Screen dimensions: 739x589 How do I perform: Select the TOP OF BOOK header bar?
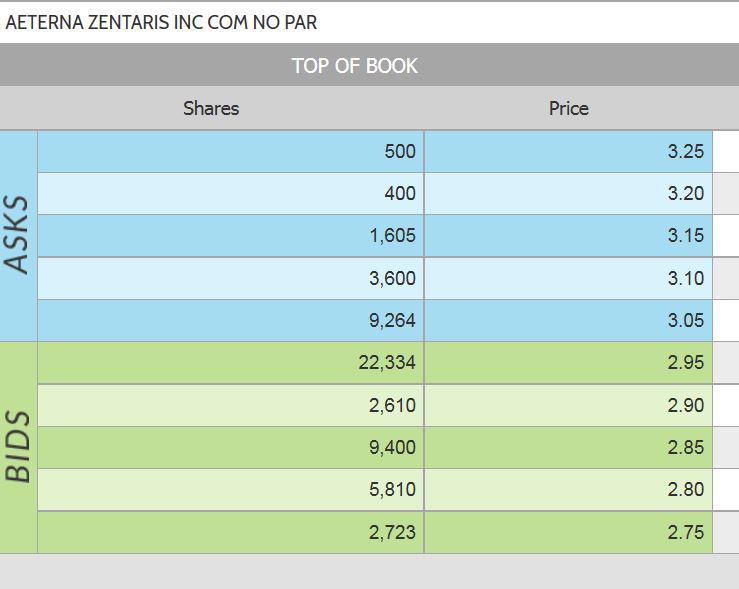pyautogui.click(x=355, y=66)
